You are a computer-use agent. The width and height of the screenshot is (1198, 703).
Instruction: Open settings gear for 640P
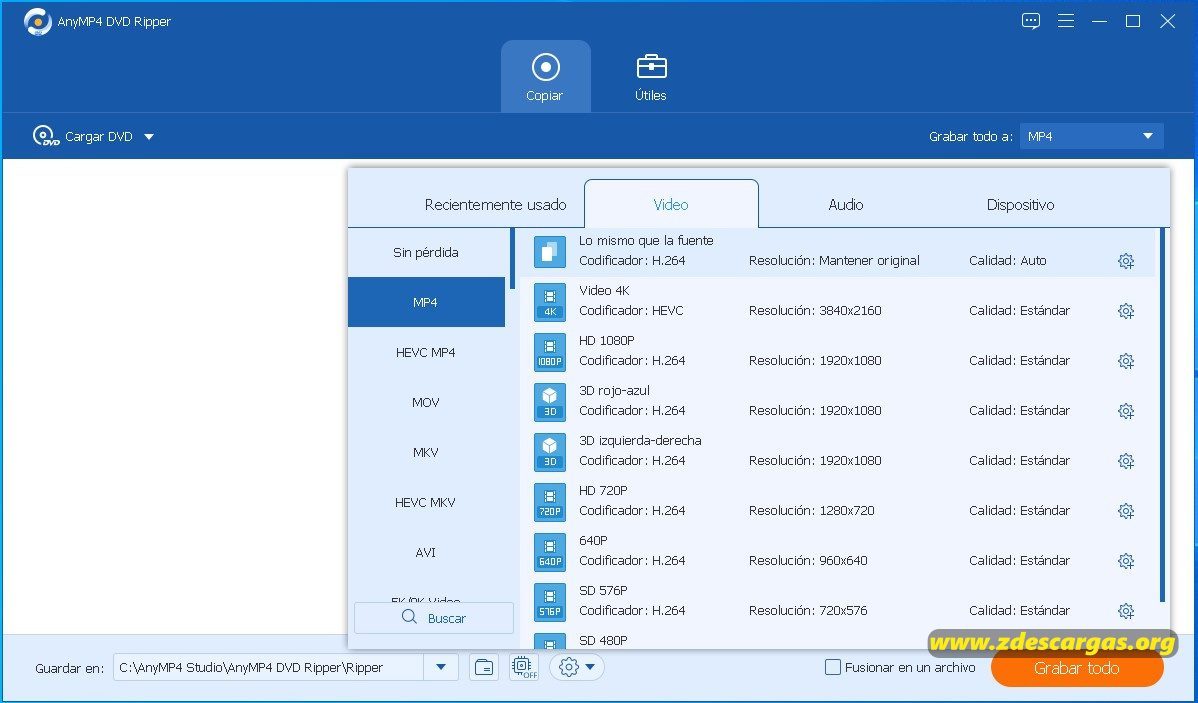1125,561
